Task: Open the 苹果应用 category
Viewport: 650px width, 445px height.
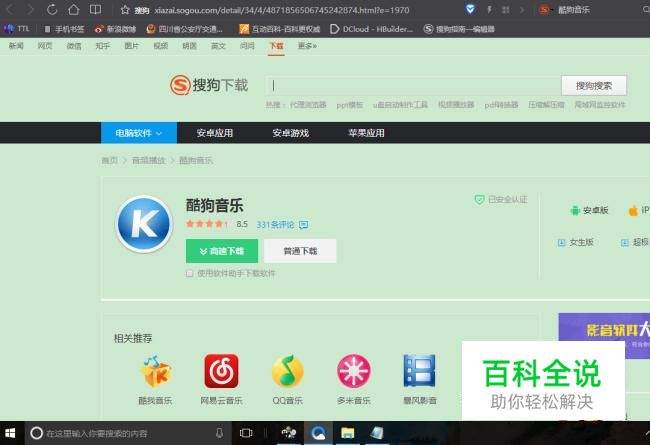Action: click(x=366, y=133)
